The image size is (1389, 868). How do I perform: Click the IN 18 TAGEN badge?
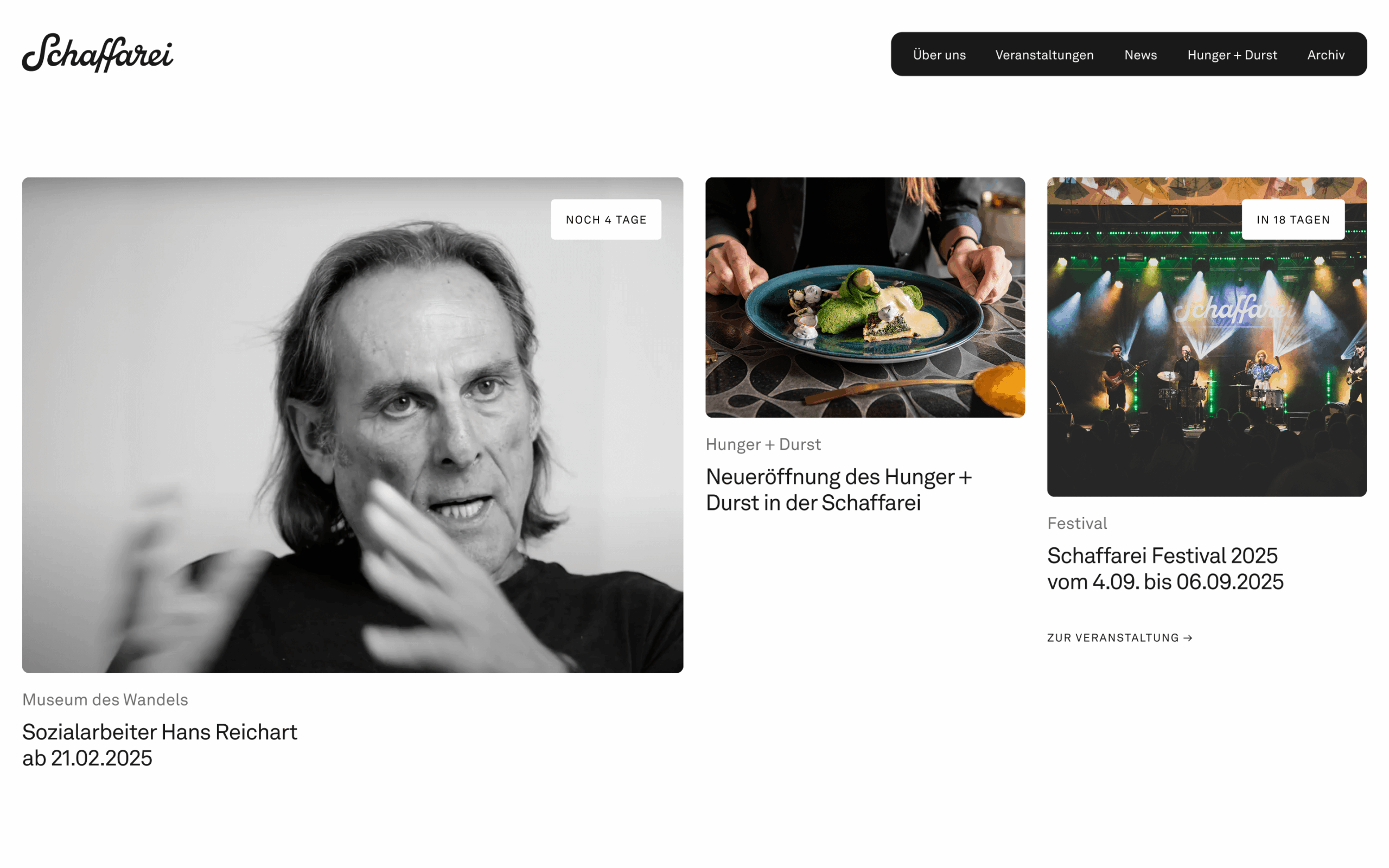point(1292,220)
